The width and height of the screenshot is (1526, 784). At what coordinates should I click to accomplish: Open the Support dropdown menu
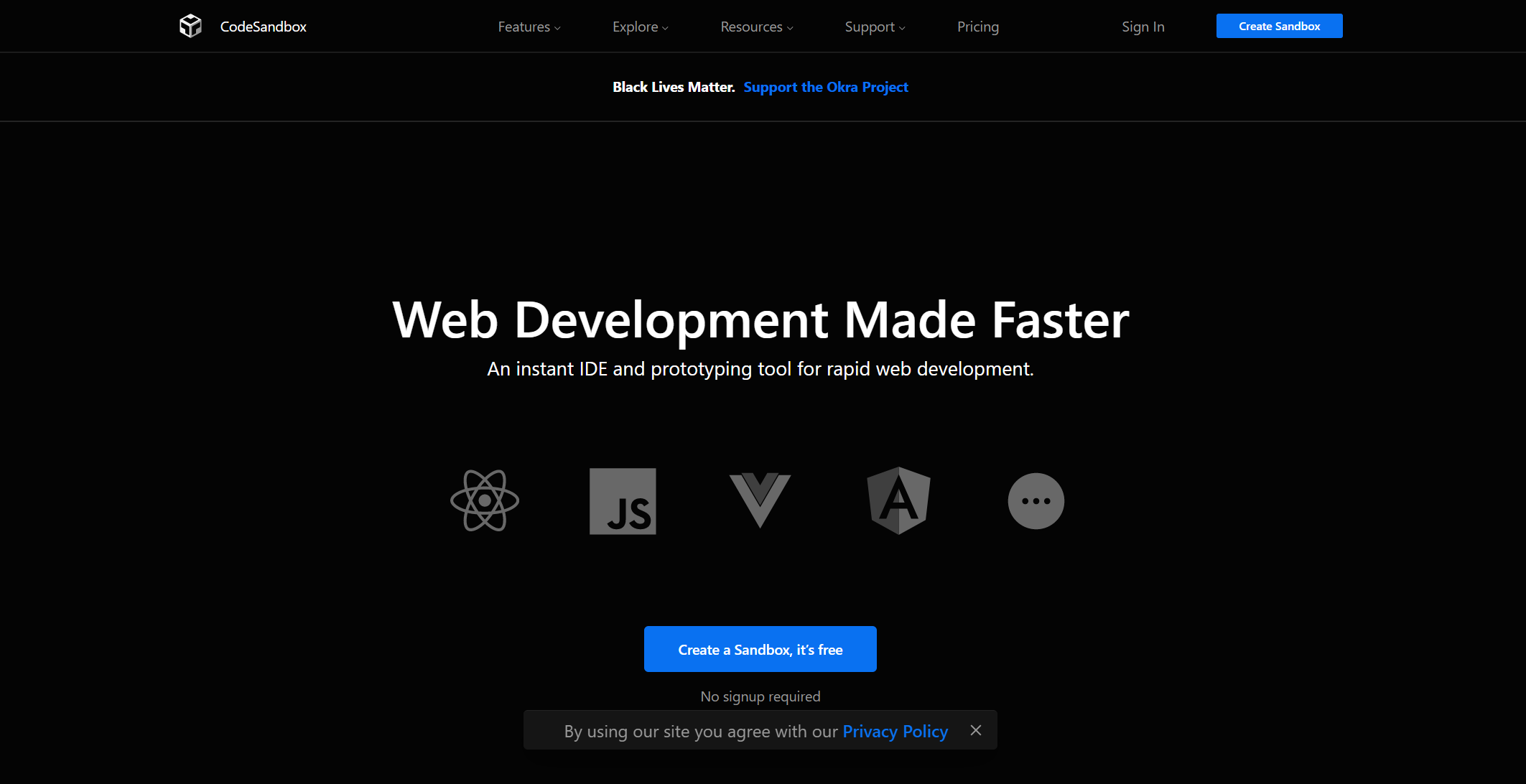tap(875, 27)
